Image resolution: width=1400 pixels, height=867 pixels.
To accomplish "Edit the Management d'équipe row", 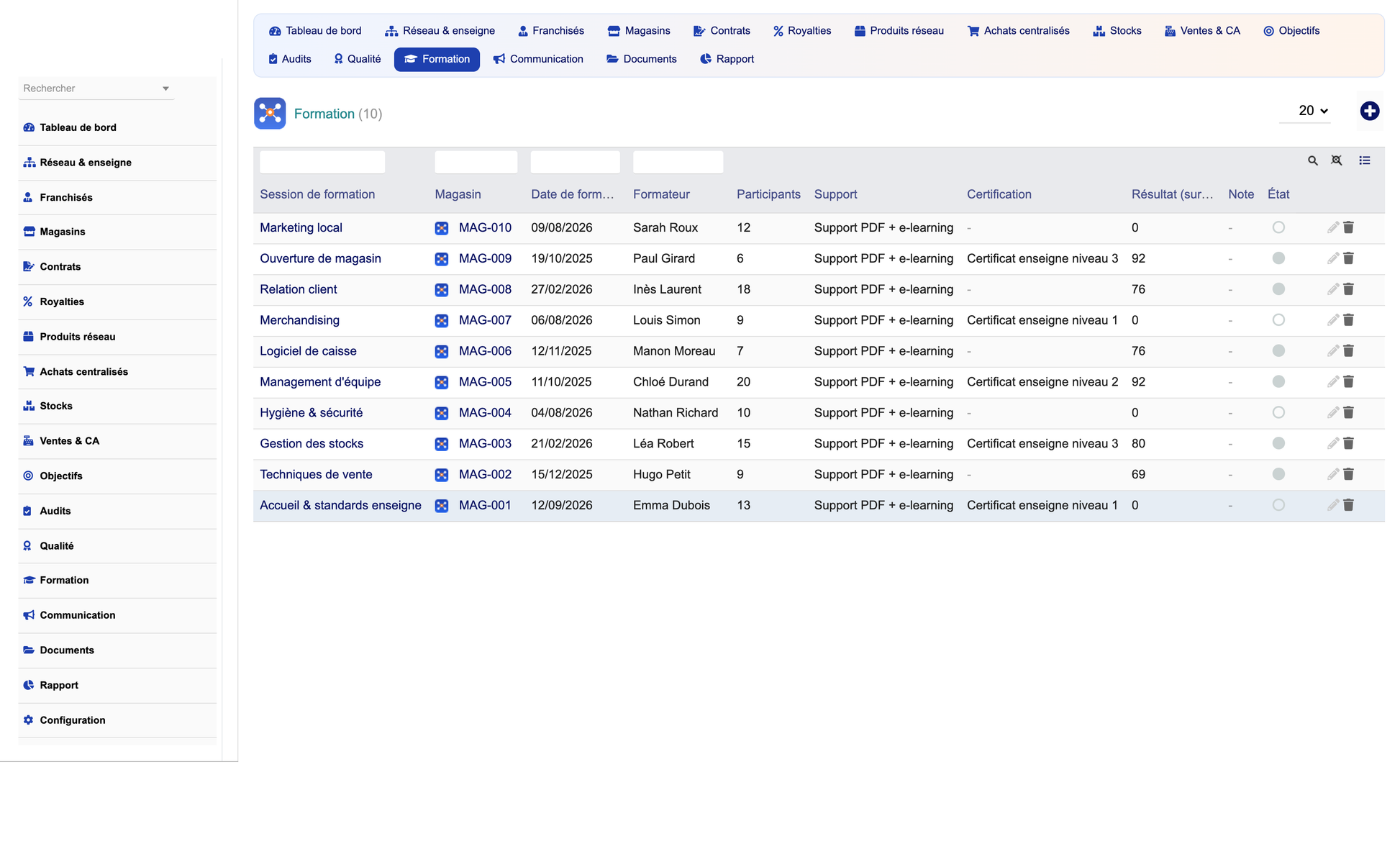I will [1332, 382].
